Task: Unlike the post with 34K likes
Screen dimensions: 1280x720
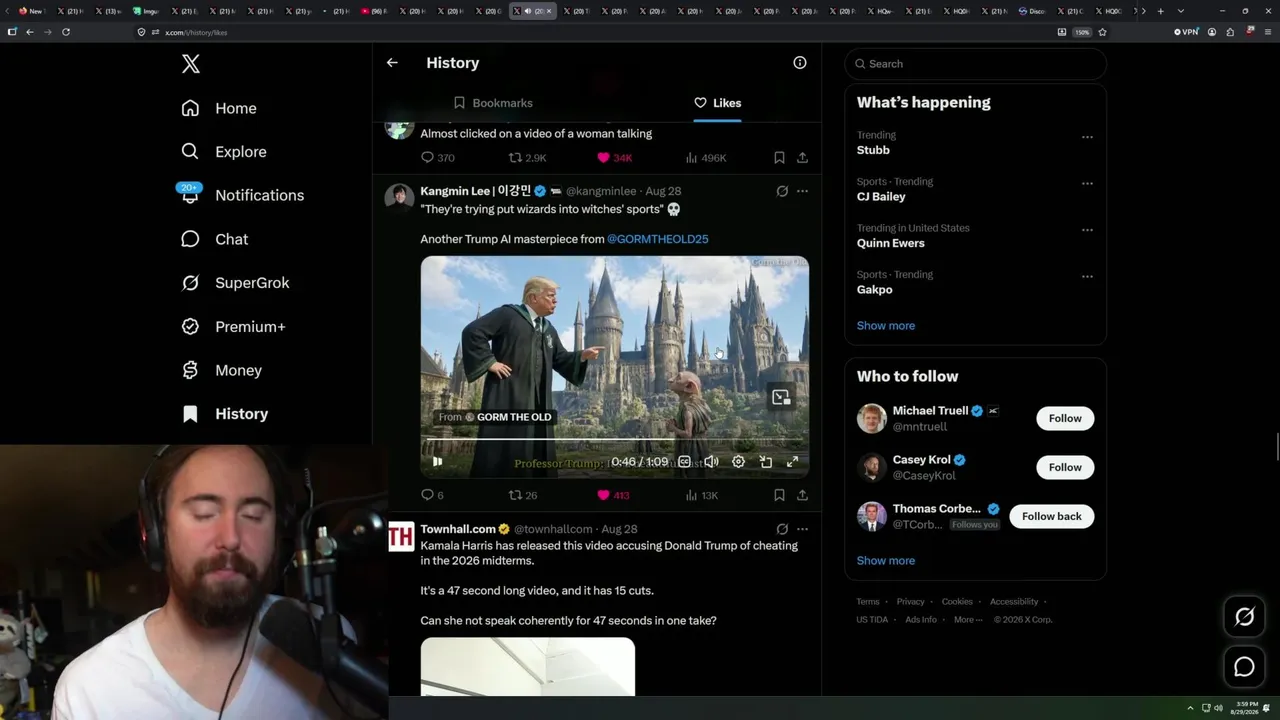Action: coord(615,158)
